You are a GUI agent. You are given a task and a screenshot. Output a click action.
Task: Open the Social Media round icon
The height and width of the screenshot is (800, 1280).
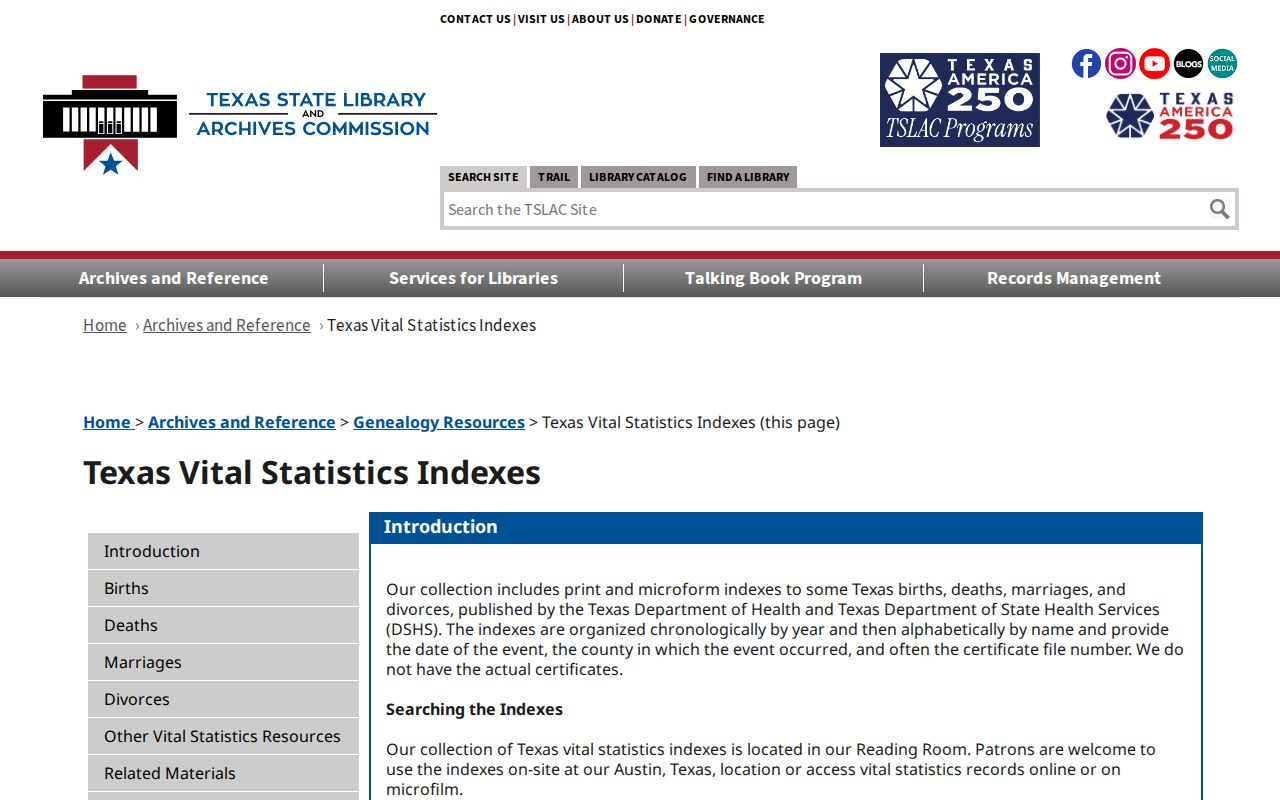click(1222, 64)
